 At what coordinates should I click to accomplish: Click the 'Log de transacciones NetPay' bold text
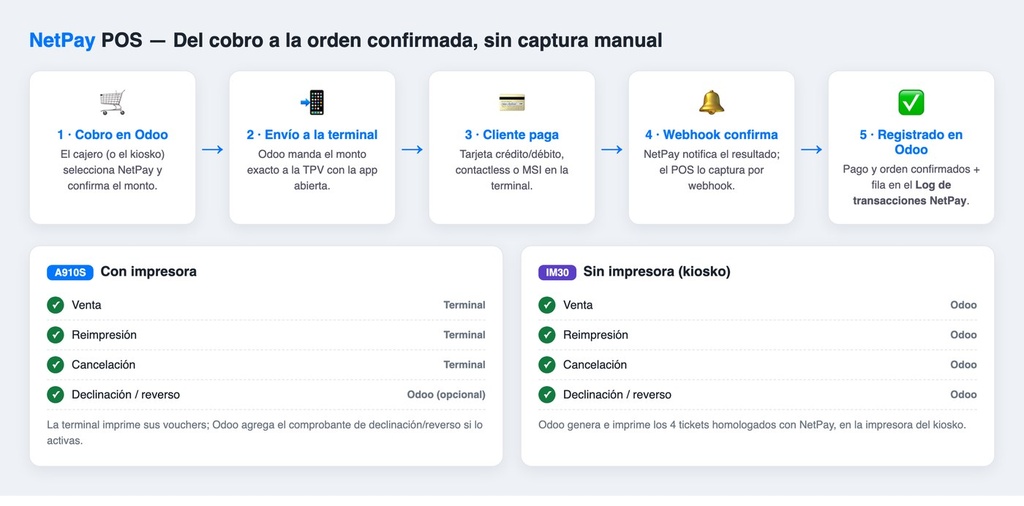coord(910,193)
